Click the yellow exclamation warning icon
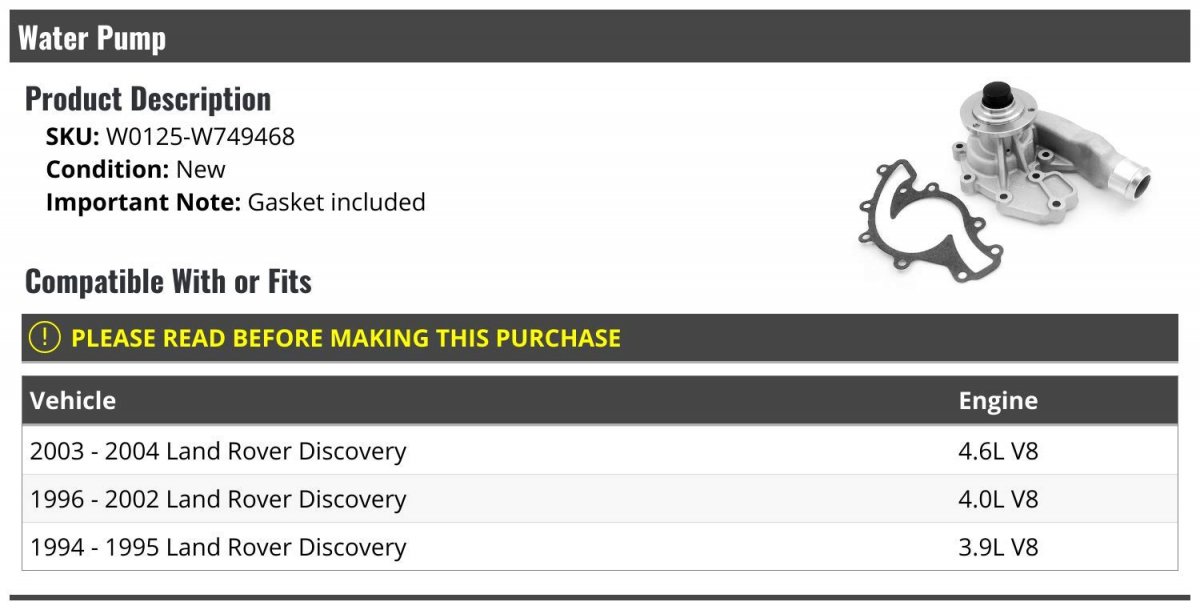 pos(45,338)
